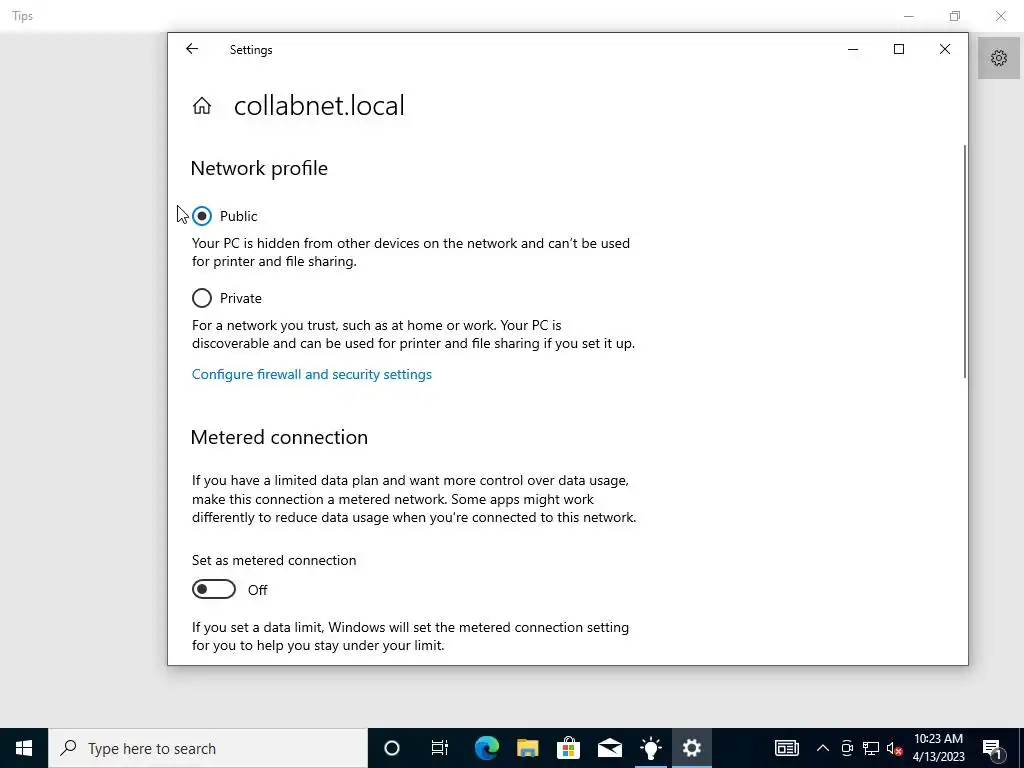Image resolution: width=1024 pixels, height=768 pixels.
Task: Open the gear settings icon in Tips window
Action: (x=999, y=58)
